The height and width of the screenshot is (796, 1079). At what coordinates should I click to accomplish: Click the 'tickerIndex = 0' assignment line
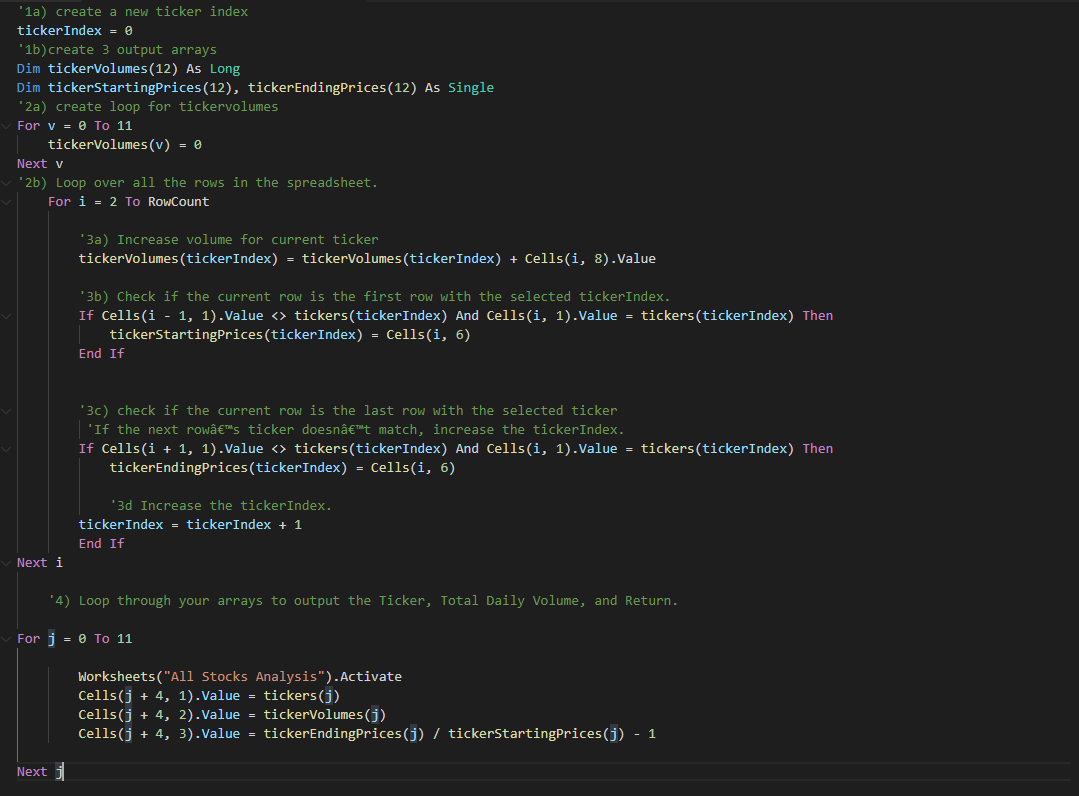pos(75,31)
